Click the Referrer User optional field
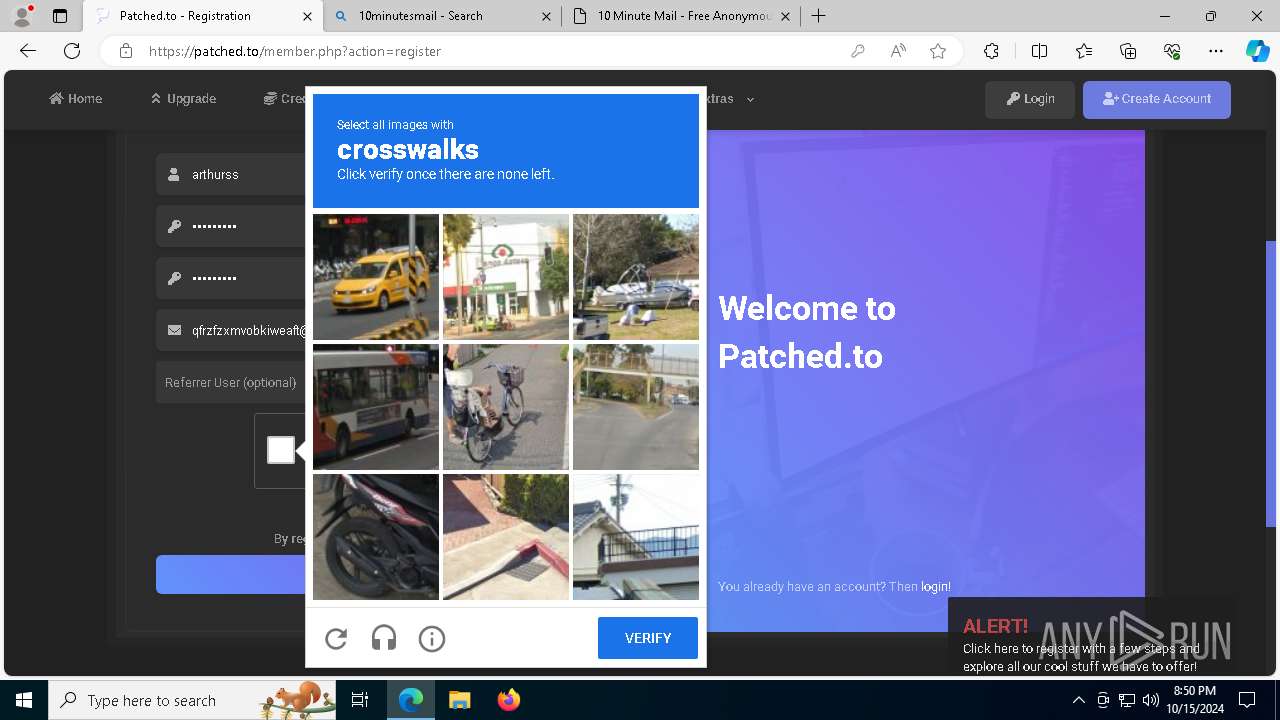This screenshot has height=720, width=1280. [231, 382]
